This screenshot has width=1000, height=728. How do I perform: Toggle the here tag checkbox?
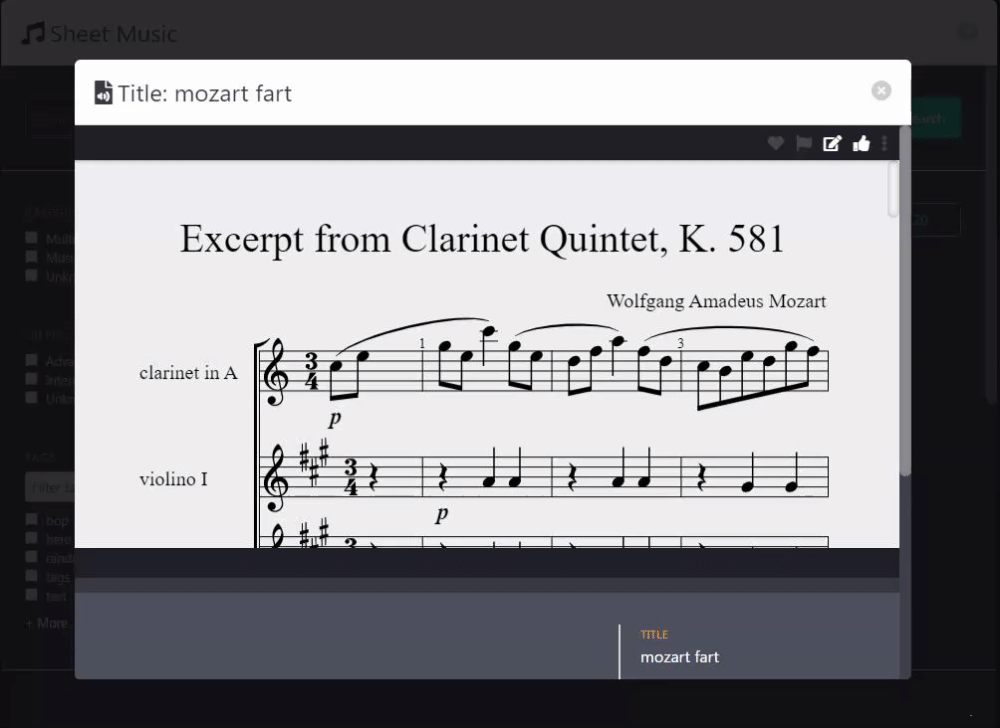pos(31,539)
